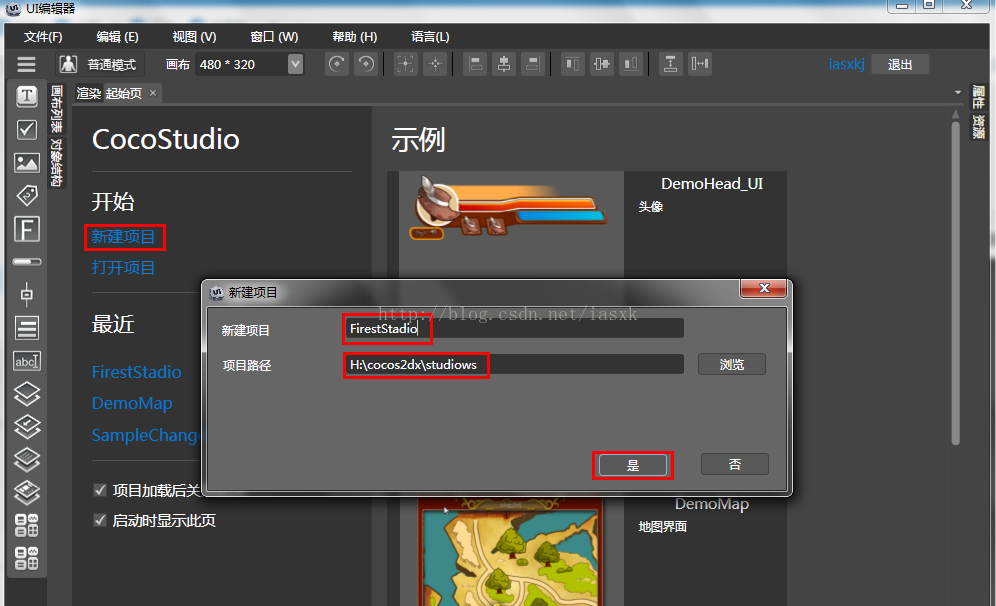996x606 pixels.
Task: Switch to the 起始页 tab
Action: [x=123, y=93]
